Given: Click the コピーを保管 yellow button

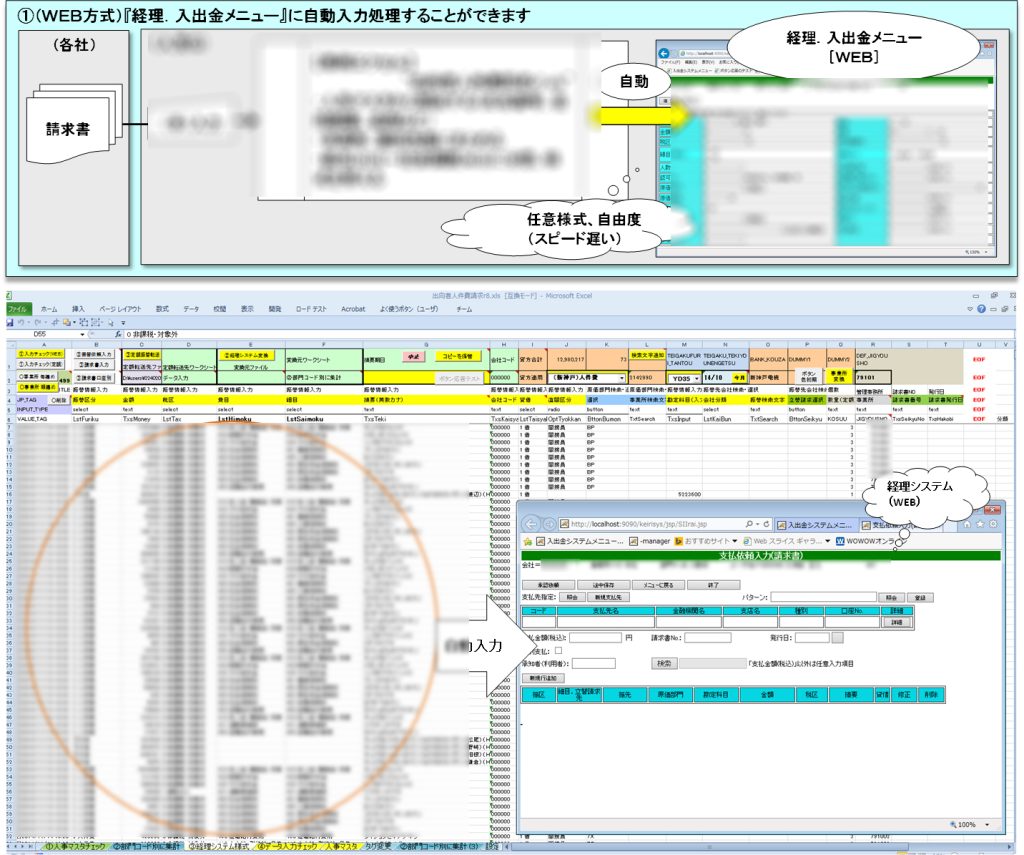Looking at the screenshot, I should pyautogui.click(x=457, y=355).
